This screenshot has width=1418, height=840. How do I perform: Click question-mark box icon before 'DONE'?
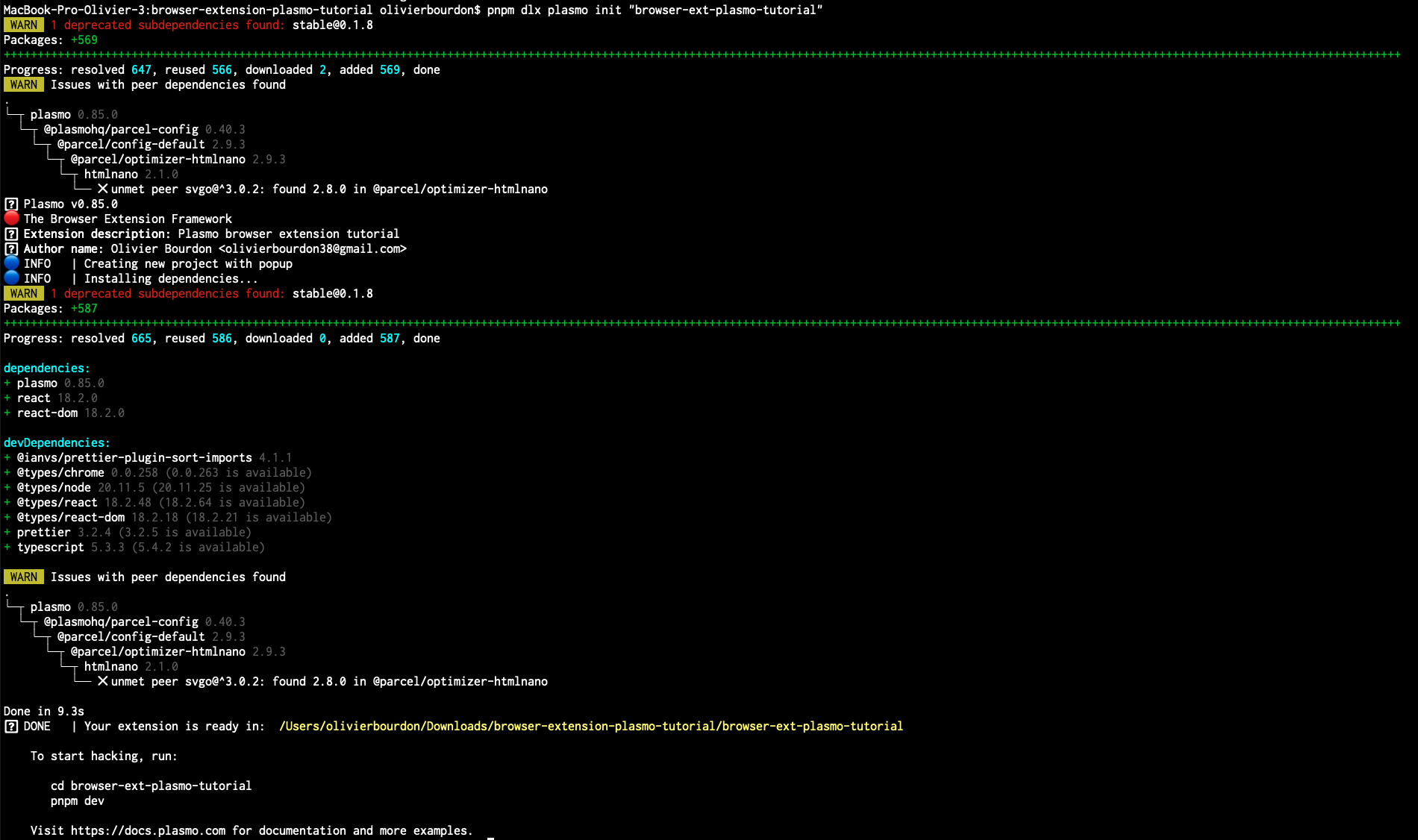(11, 726)
